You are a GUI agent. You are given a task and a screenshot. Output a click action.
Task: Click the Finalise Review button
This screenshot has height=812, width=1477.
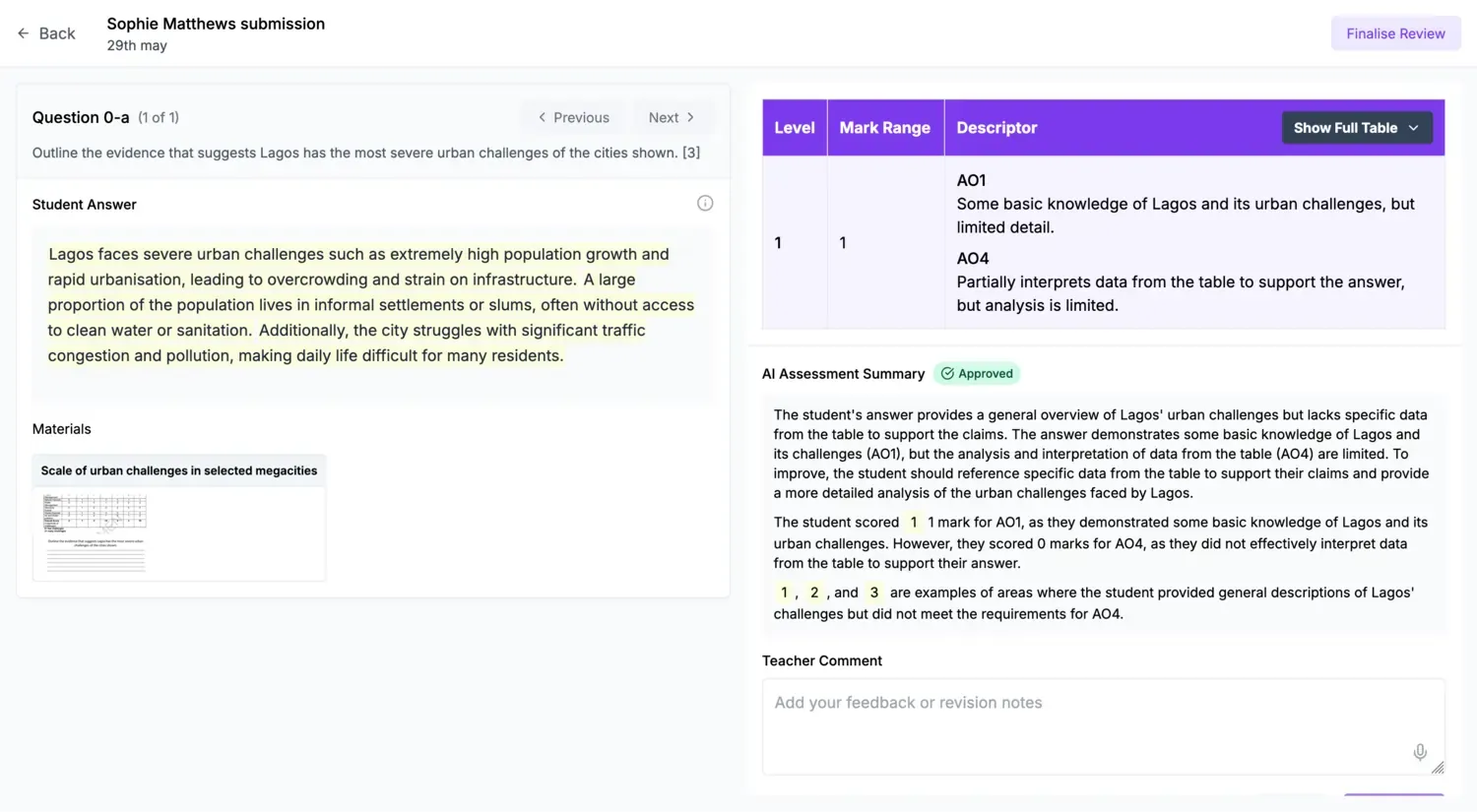(1395, 32)
